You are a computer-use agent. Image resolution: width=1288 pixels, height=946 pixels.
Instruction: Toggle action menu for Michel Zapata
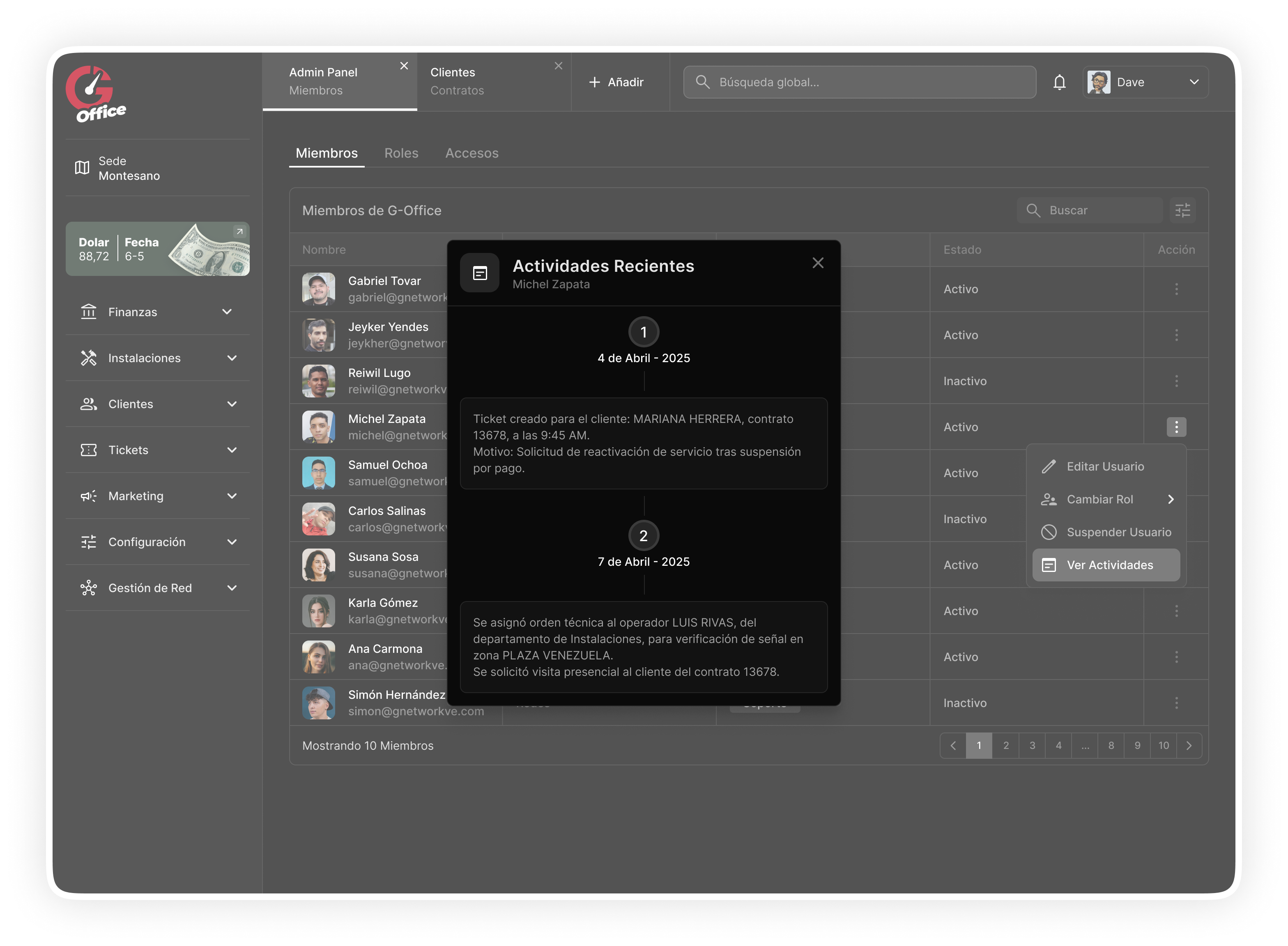[1176, 427]
